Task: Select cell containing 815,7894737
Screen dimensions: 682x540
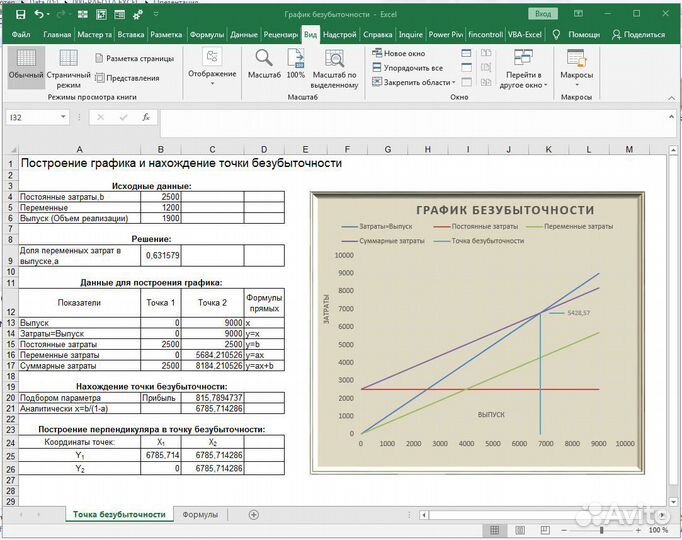Action: click(212, 398)
